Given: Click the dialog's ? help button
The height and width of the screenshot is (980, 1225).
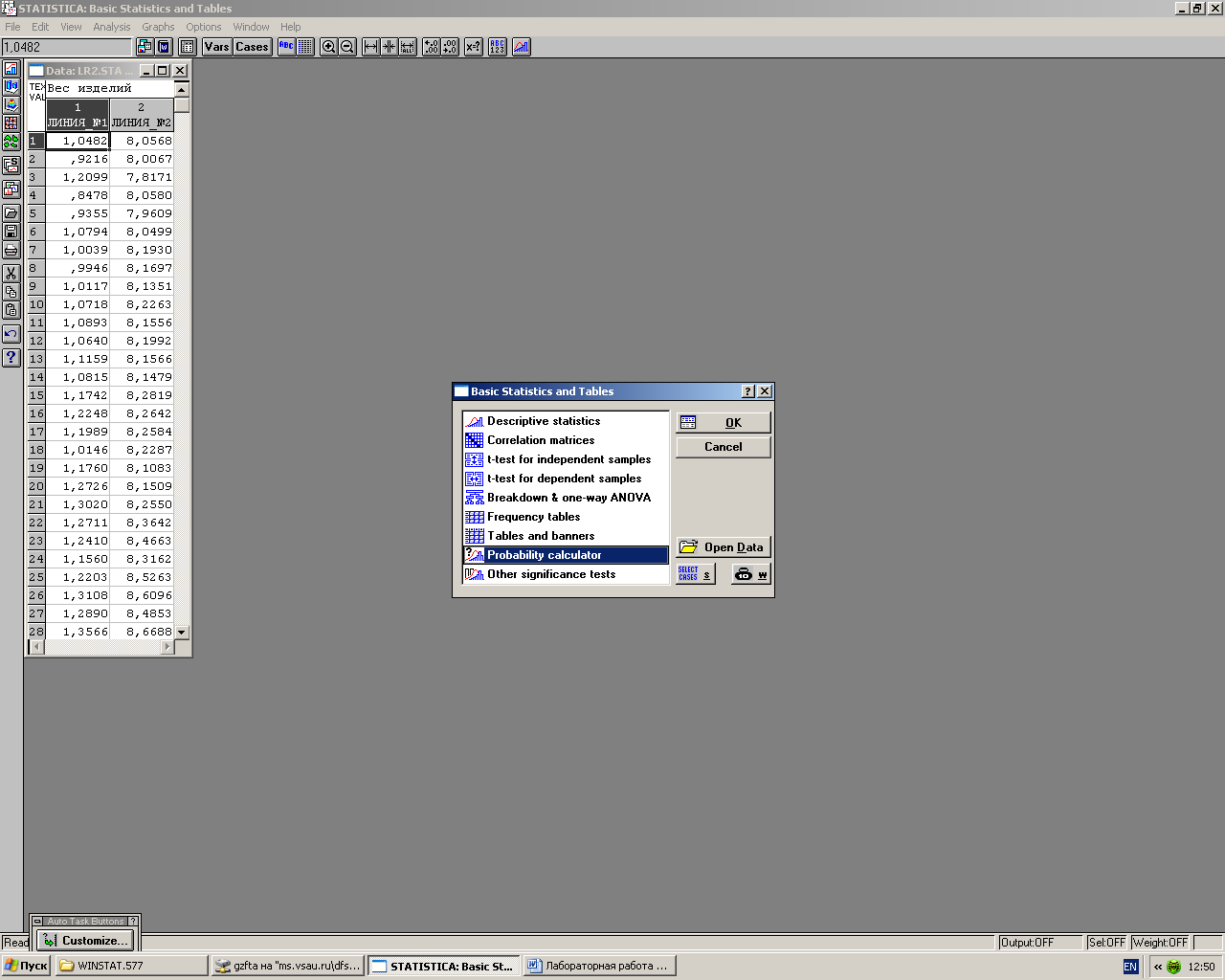Looking at the screenshot, I should point(748,391).
